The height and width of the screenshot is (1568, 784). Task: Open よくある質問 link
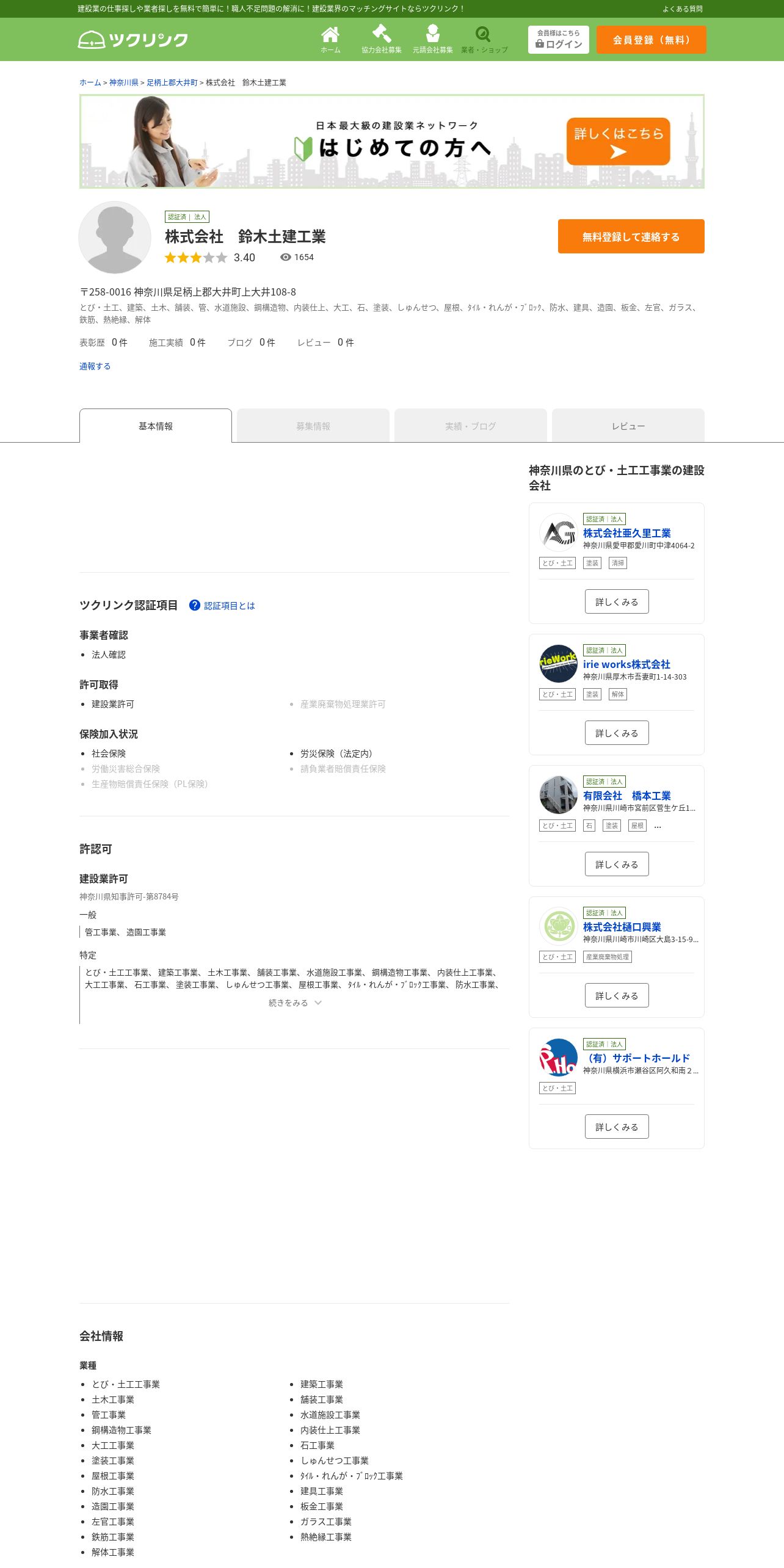(683, 9)
